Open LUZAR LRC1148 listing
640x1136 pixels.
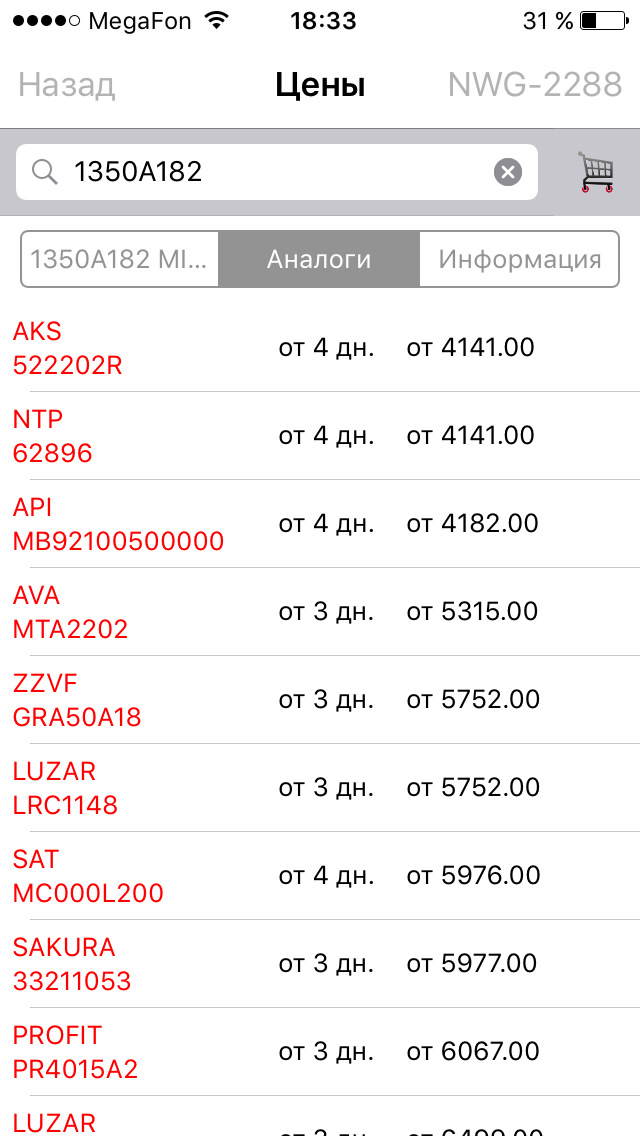(x=320, y=788)
